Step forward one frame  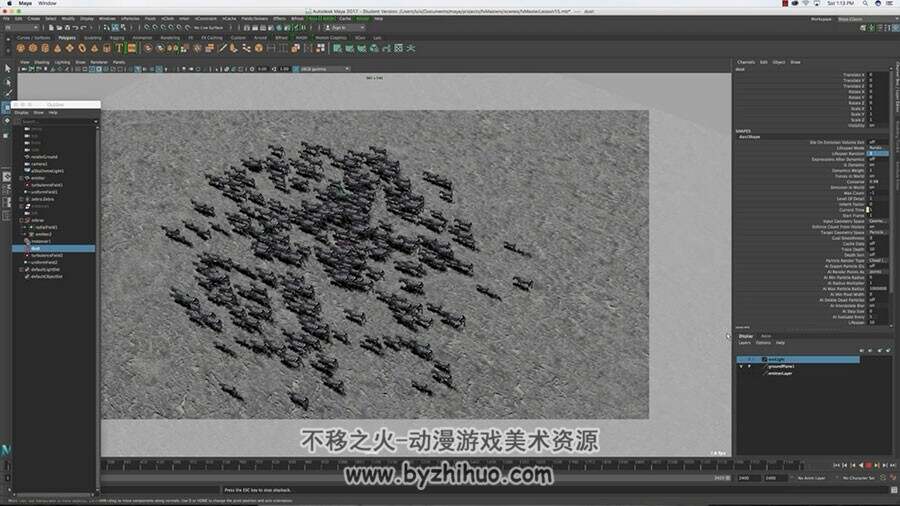pyautogui.click(x=877, y=465)
